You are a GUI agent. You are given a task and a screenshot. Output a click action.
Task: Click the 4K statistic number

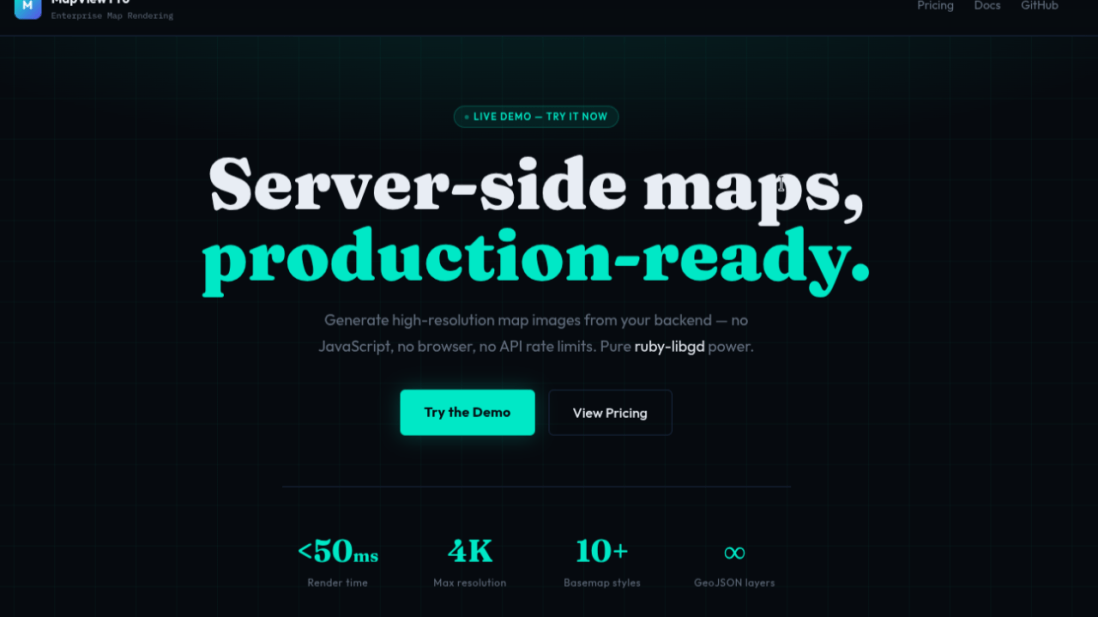470,551
